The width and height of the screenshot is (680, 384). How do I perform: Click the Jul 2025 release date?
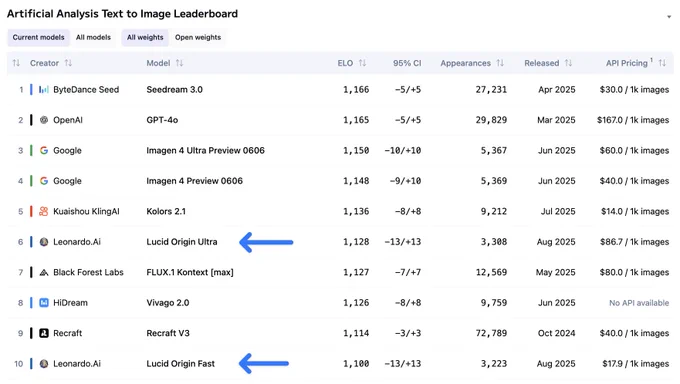point(558,211)
